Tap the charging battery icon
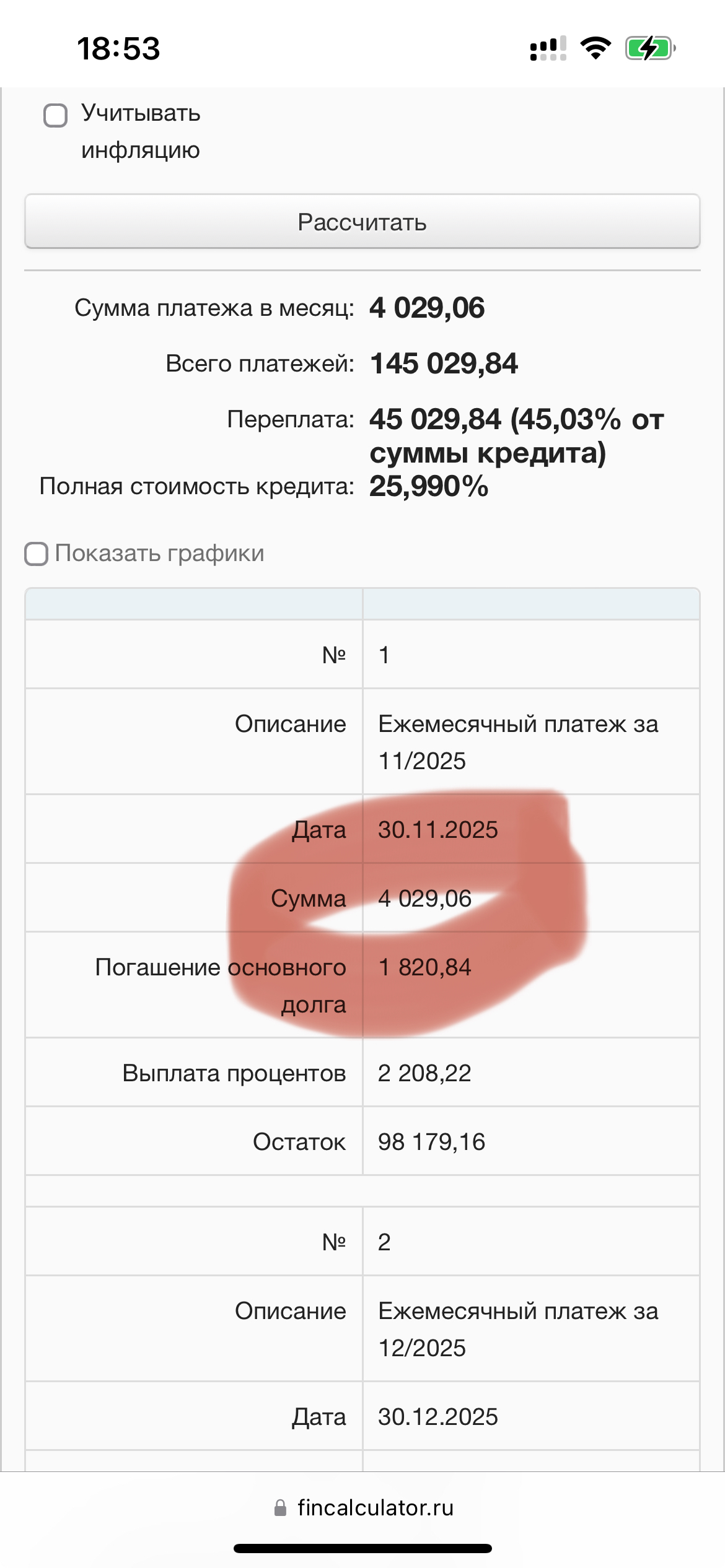The height and width of the screenshot is (1568, 725). [x=649, y=48]
